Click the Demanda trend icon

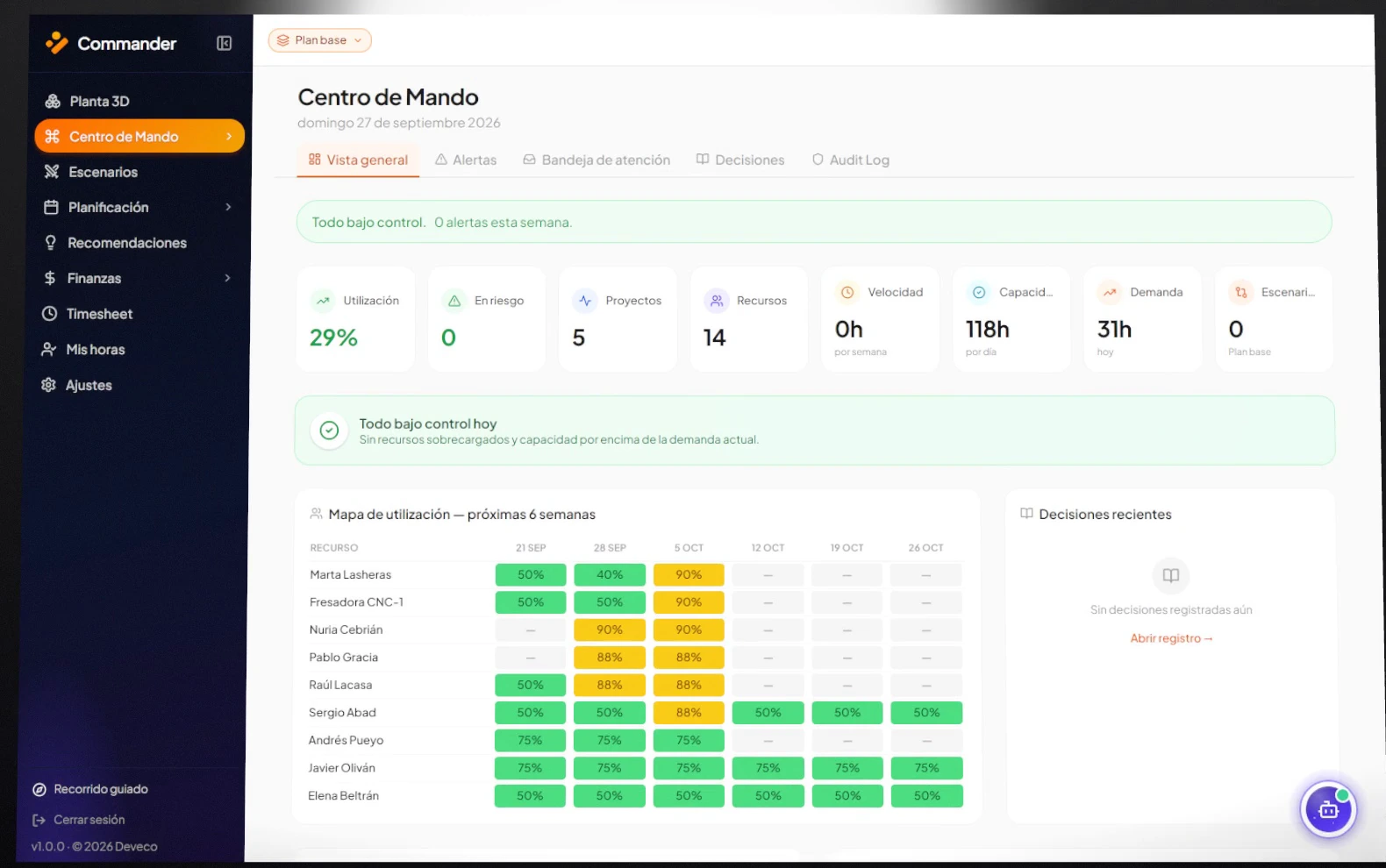(1110, 292)
